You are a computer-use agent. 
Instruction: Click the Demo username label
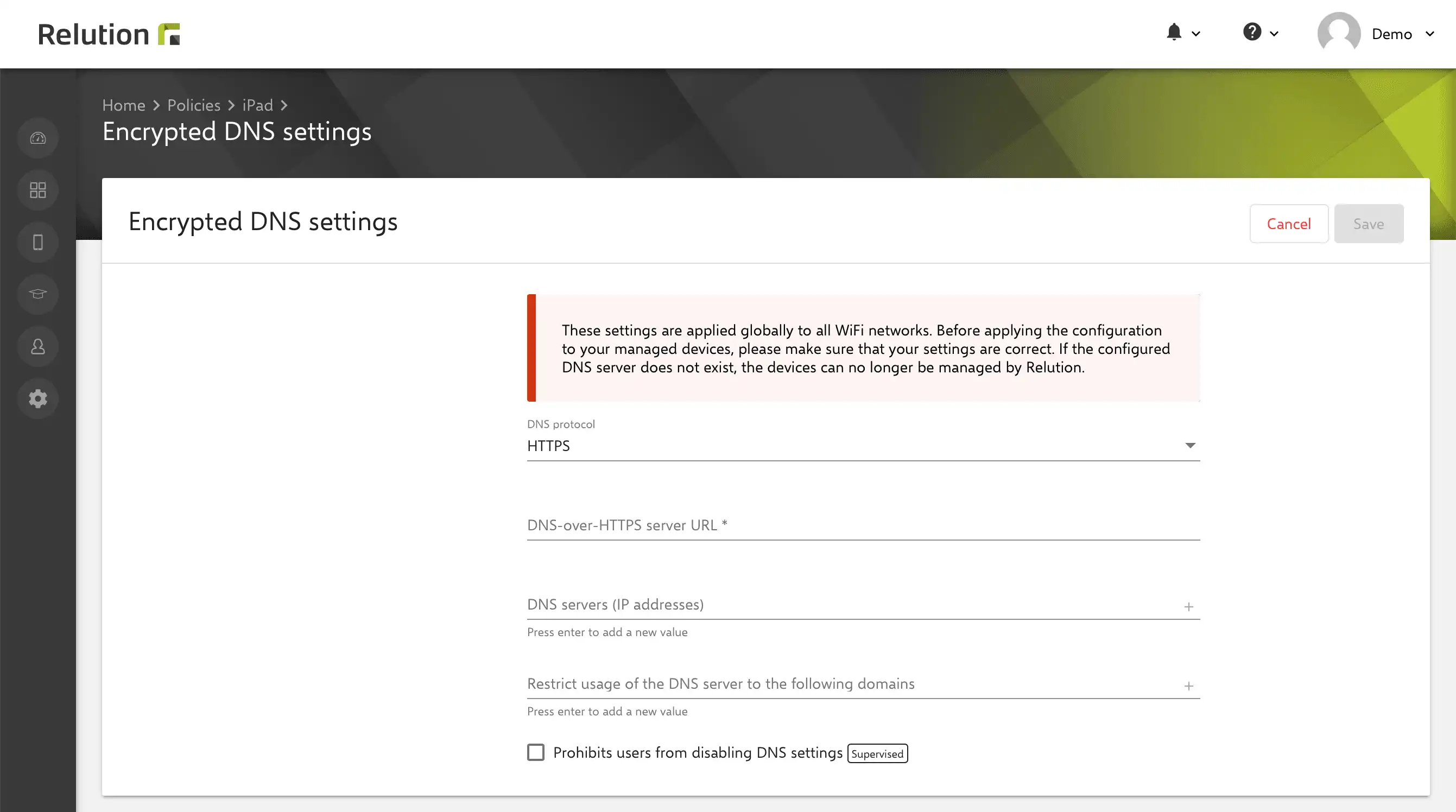[x=1391, y=34]
